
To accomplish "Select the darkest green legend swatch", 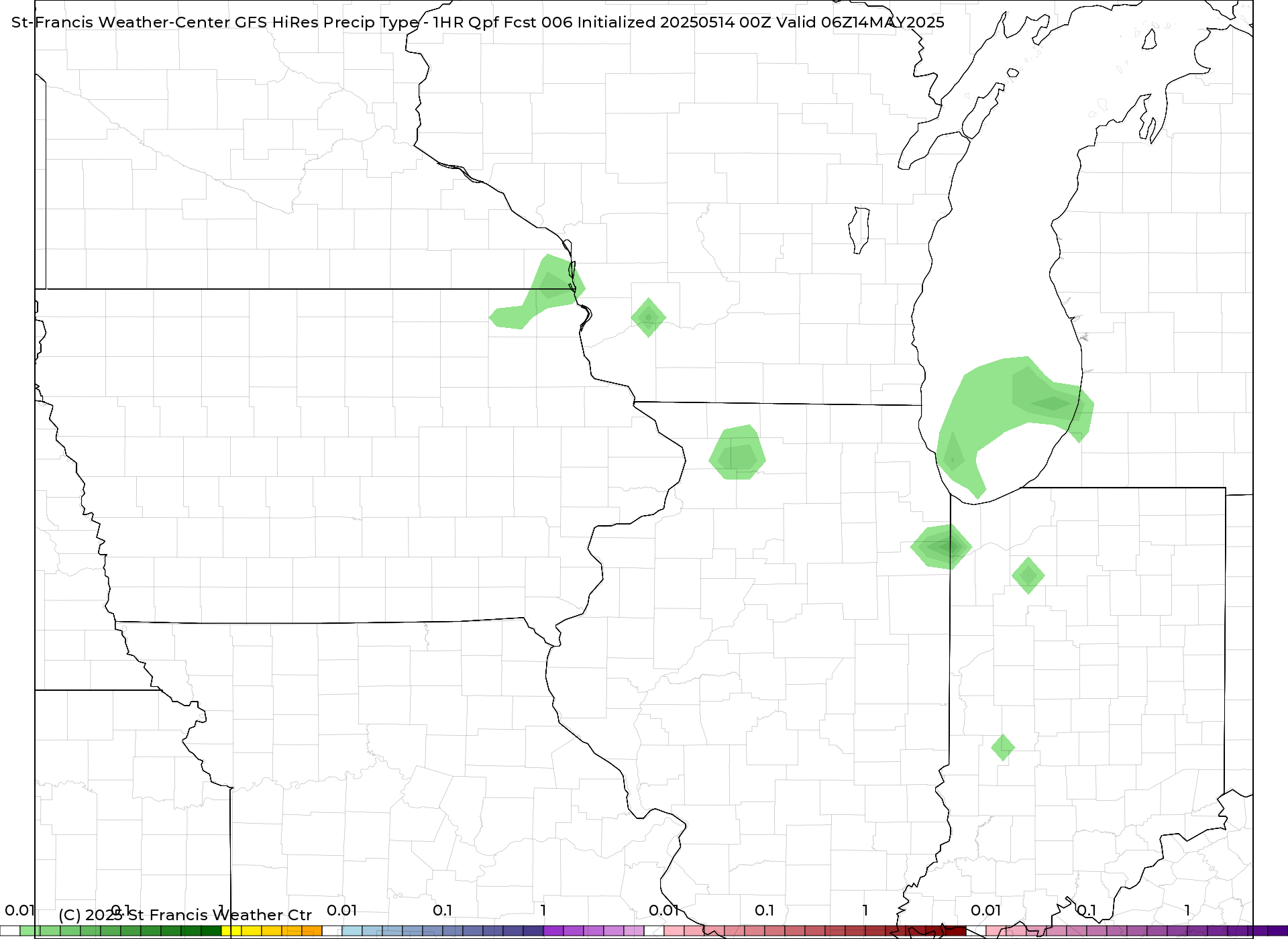I will (x=211, y=931).
